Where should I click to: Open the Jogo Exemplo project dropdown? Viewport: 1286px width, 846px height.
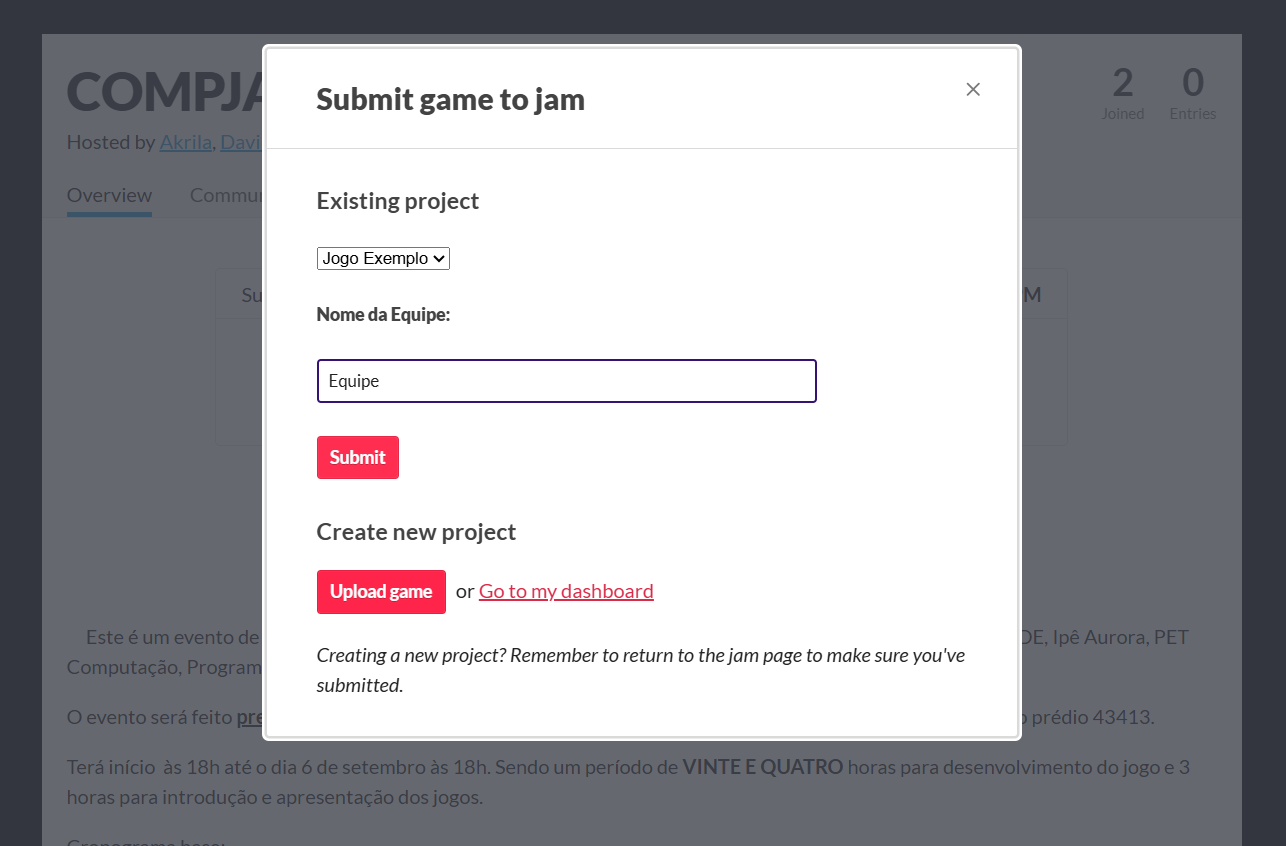tap(383, 258)
